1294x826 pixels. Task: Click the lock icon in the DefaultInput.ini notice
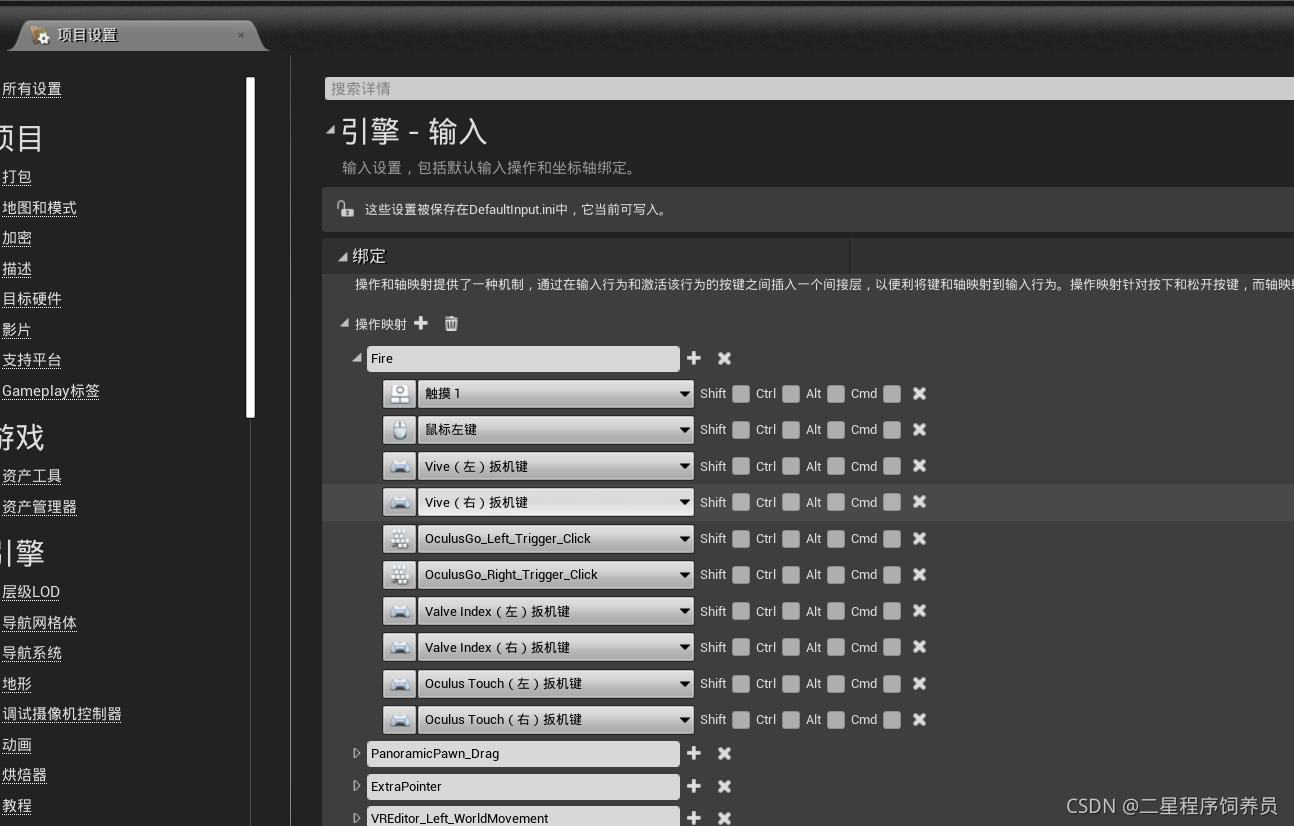pyautogui.click(x=345, y=208)
